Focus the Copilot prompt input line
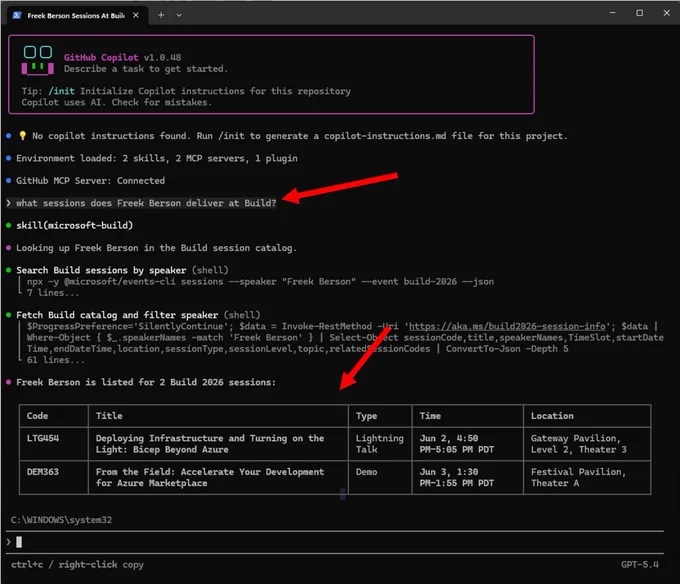This screenshot has width=680, height=584. 334,542
